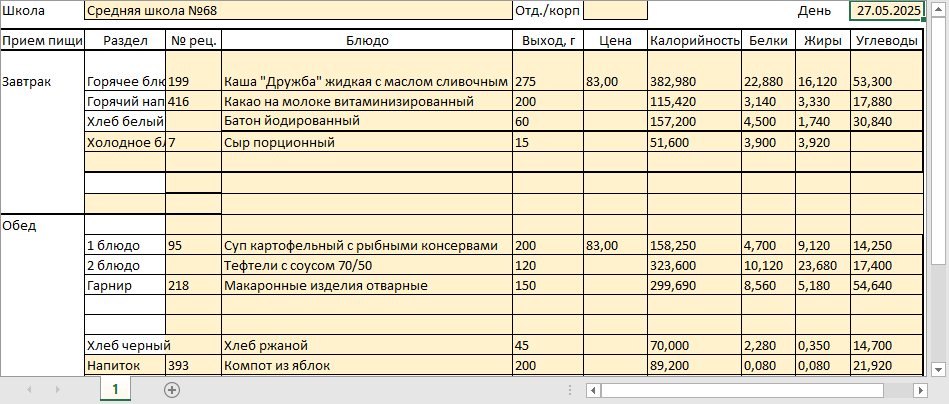Image resolution: width=949 pixels, height=404 pixels.
Task: Select the Отд./корп label cell
Action: coord(548,10)
